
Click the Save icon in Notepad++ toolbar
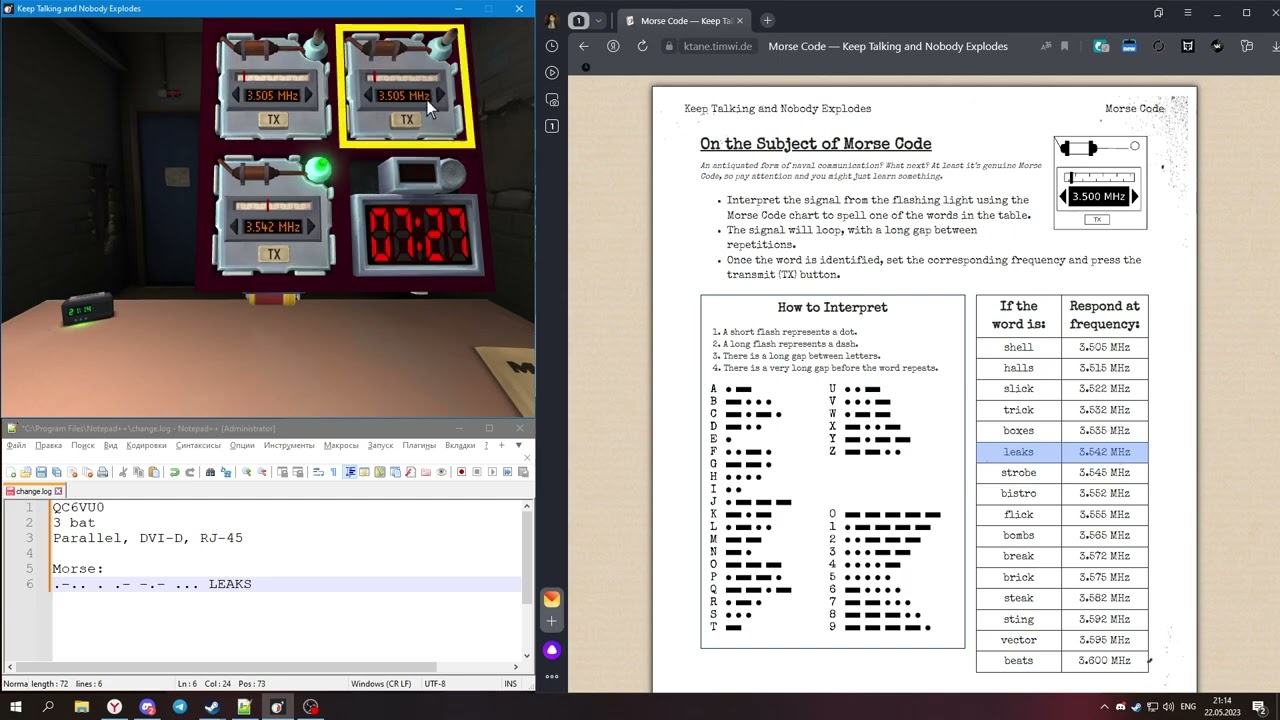click(41, 472)
